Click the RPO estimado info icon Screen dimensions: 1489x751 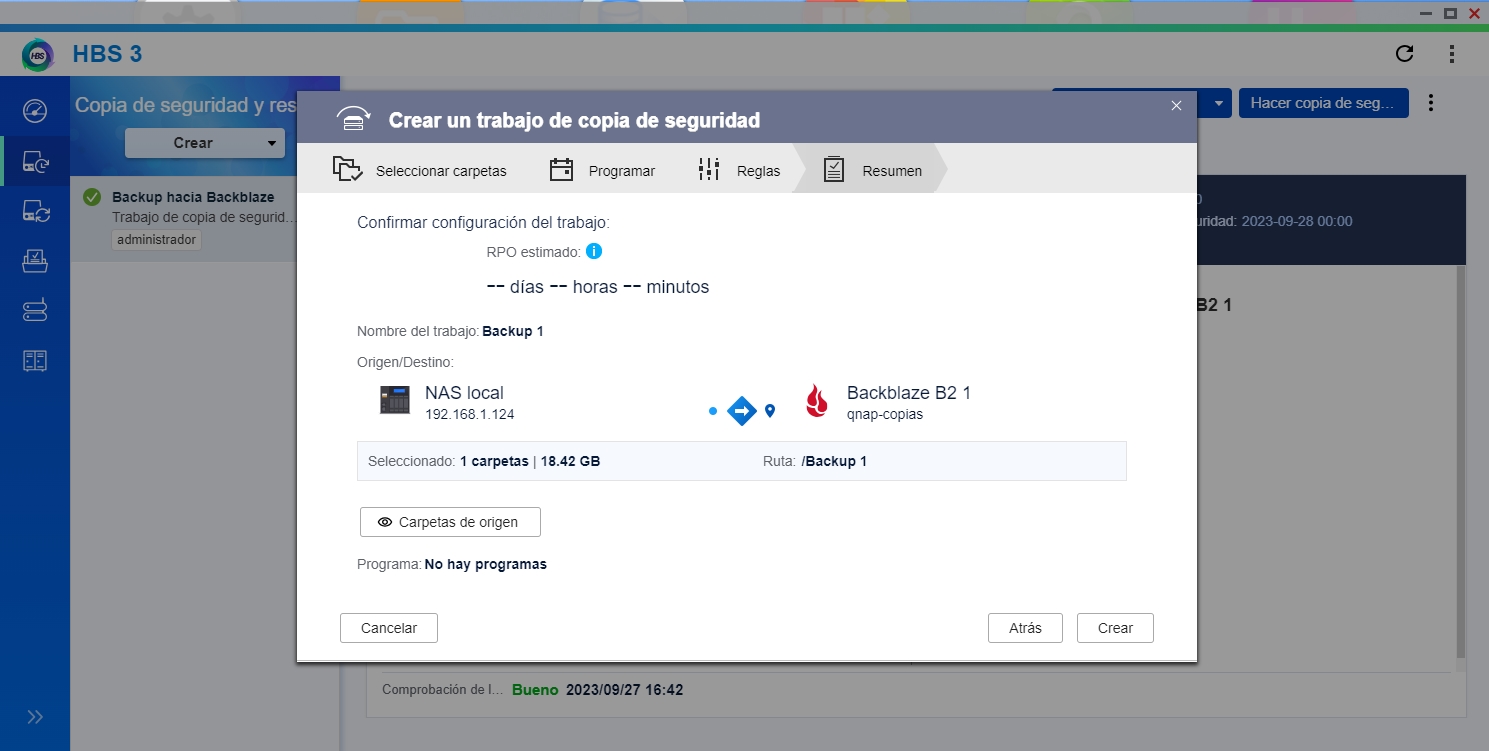pyautogui.click(x=594, y=251)
